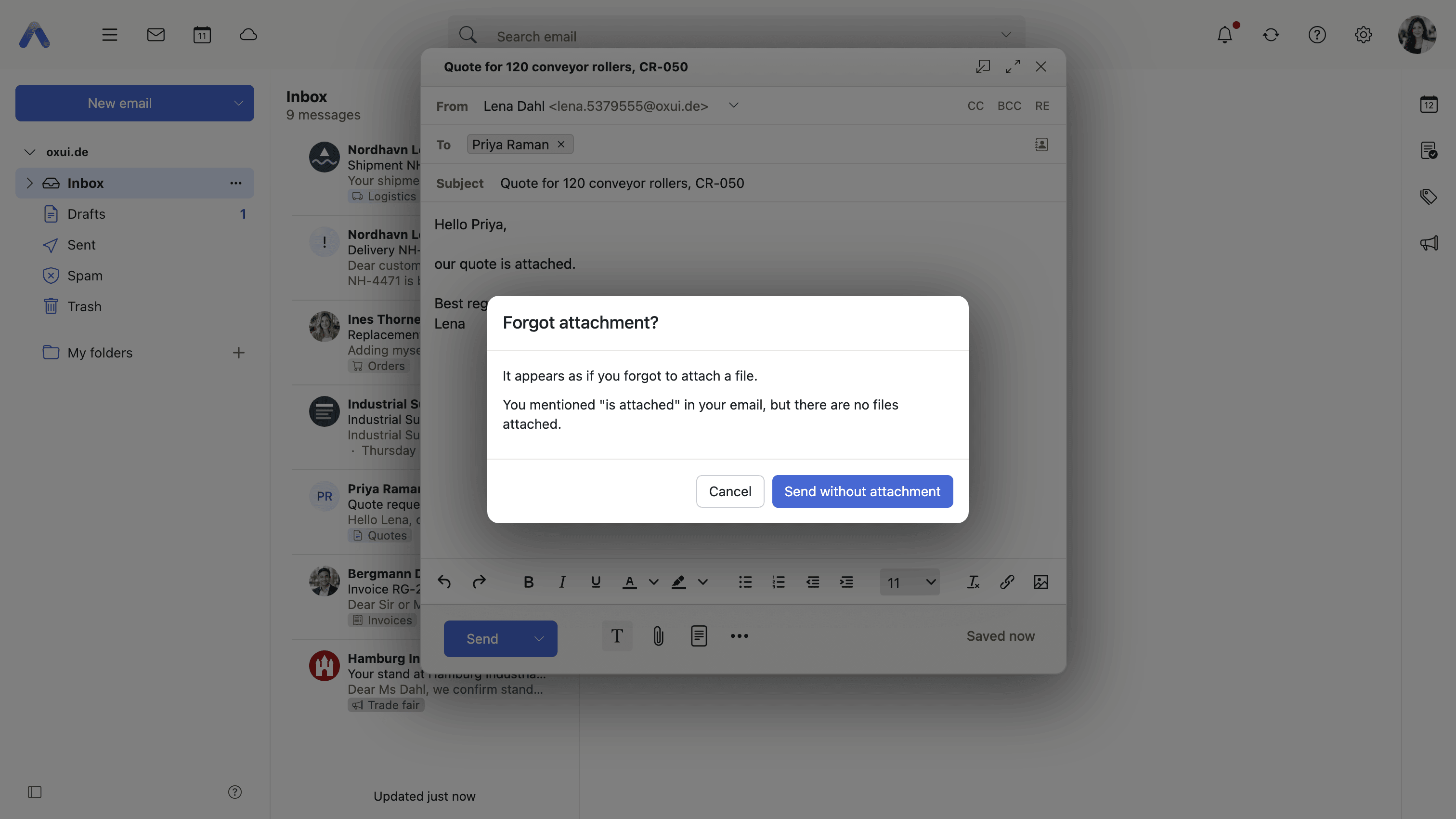Image resolution: width=1456 pixels, height=819 pixels.
Task: Click the undo arrow icon
Action: point(444,581)
